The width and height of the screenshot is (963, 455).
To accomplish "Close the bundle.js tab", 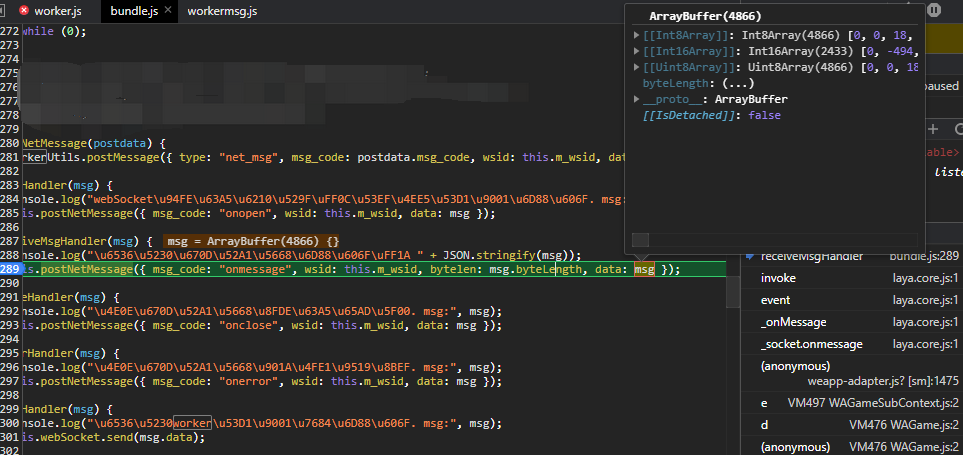I will (168, 11).
